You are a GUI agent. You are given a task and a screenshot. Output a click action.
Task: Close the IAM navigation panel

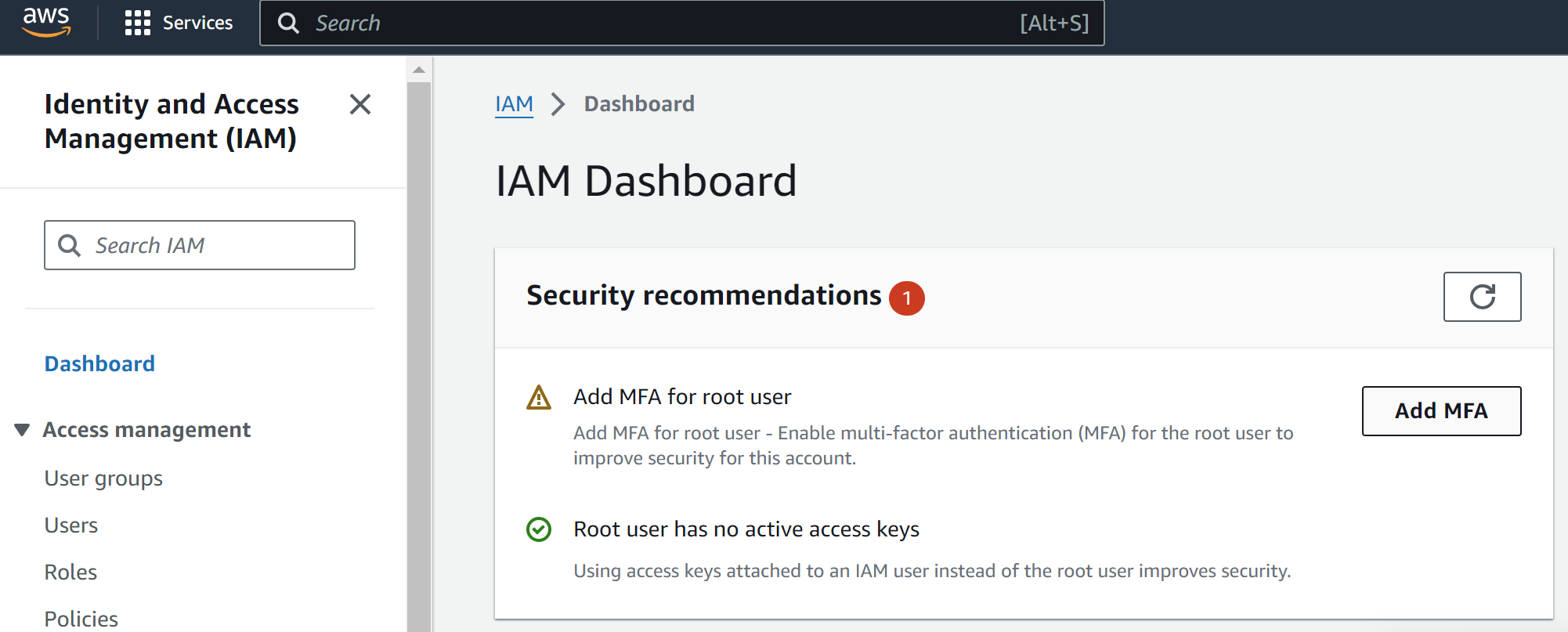pyautogui.click(x=360, y=104)
